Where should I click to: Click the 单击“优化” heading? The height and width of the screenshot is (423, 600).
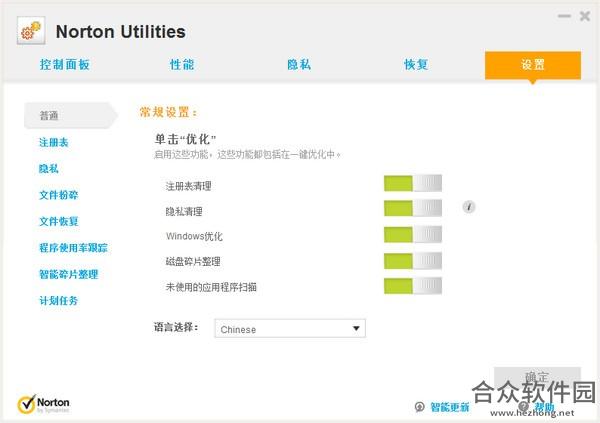click(185, 139)
